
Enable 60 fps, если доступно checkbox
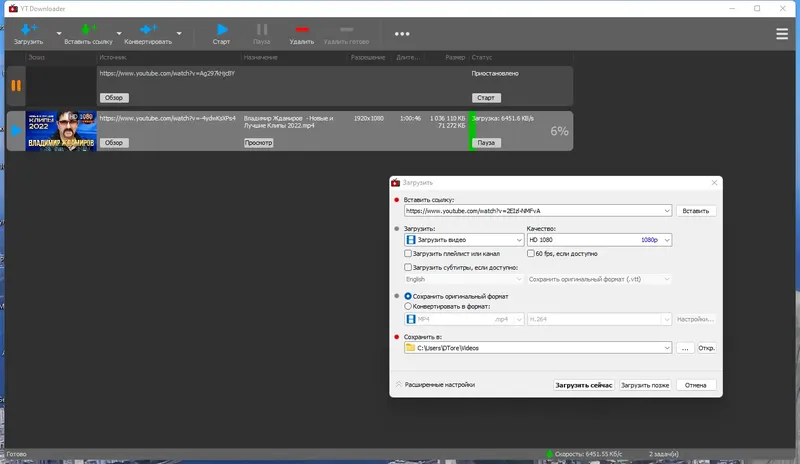click(531, 254)
